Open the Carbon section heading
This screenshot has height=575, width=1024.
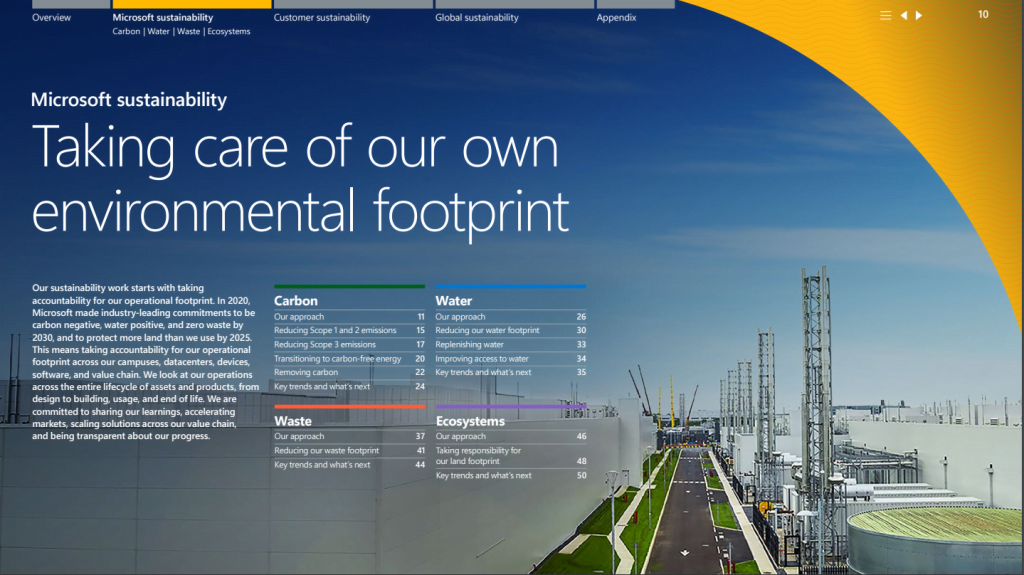click(x=296, y=301)
